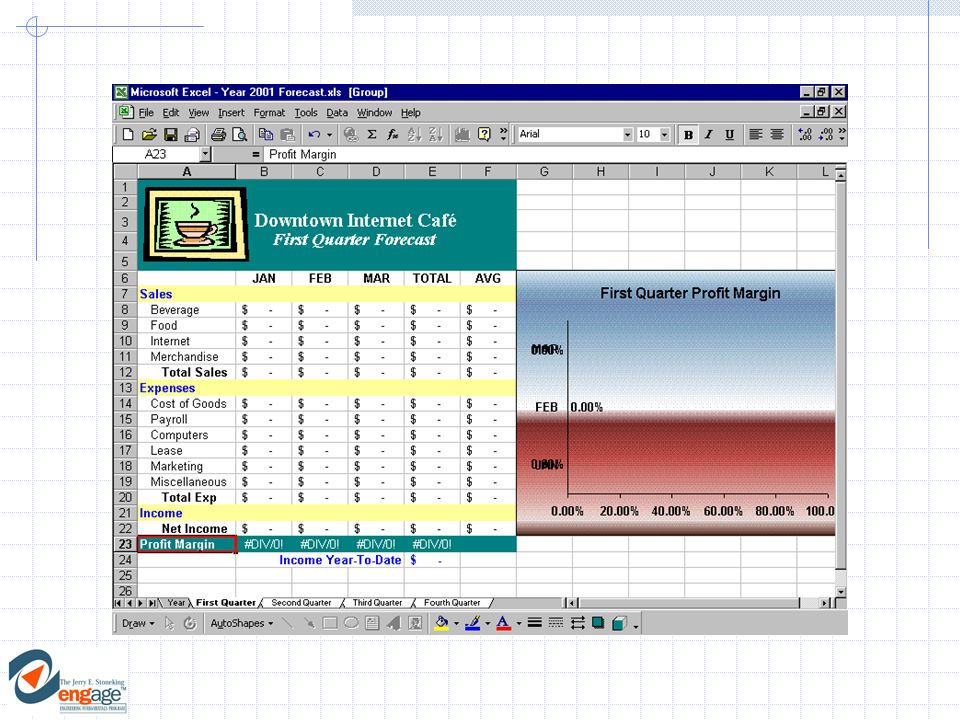
Task: Open the Office Assistant help icon
Action: pyautogui.click(x=484, y=134)
